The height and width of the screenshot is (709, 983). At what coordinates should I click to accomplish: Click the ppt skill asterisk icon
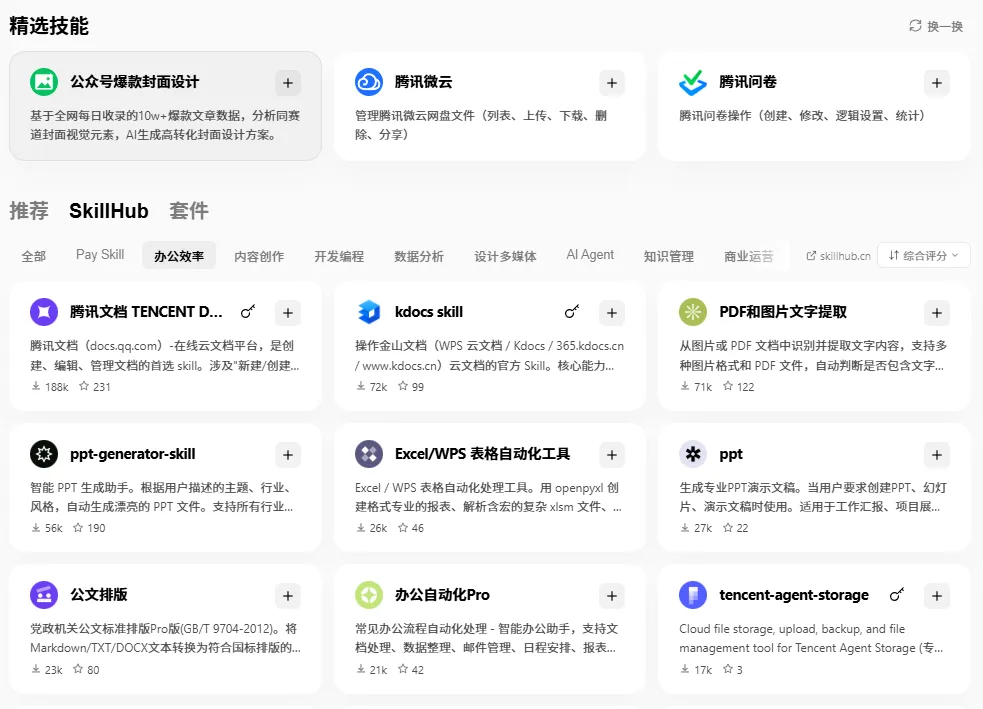693,454
